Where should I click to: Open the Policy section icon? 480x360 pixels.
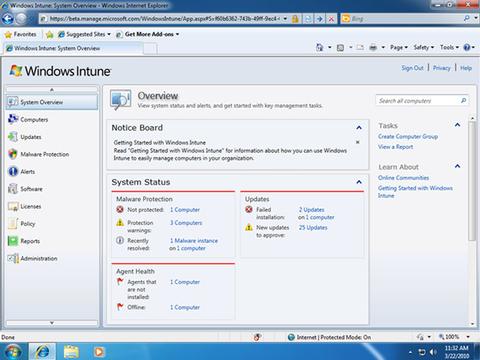tap(13, 224)
